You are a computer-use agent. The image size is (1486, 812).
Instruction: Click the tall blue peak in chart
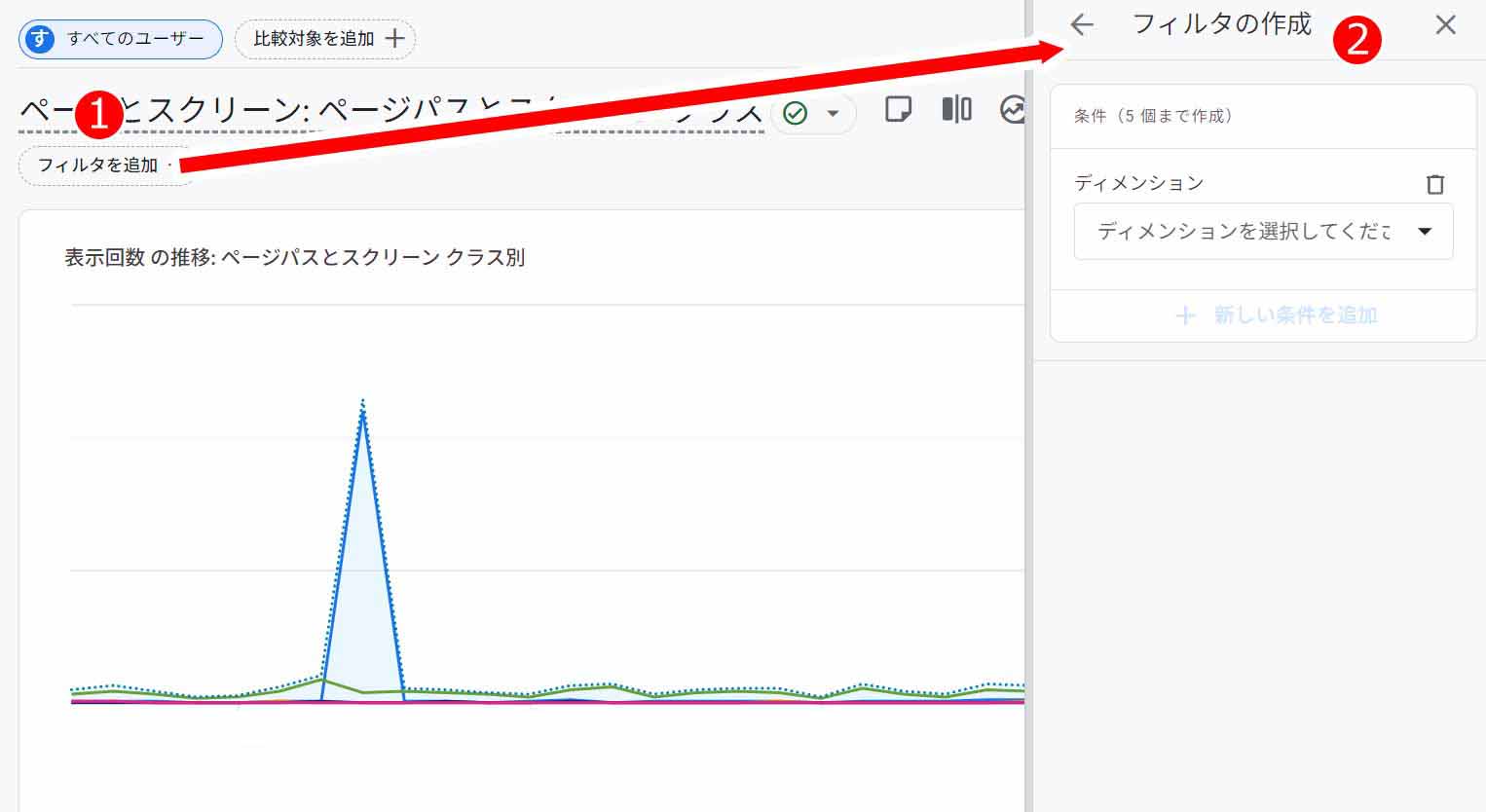362,419
